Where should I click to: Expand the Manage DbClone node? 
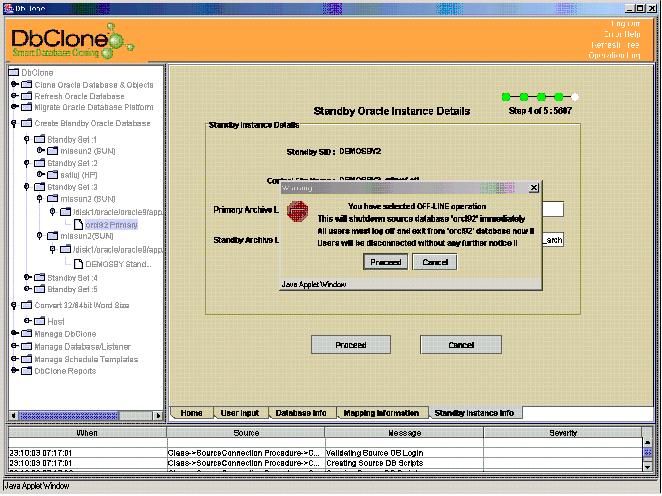click(14, 333)
